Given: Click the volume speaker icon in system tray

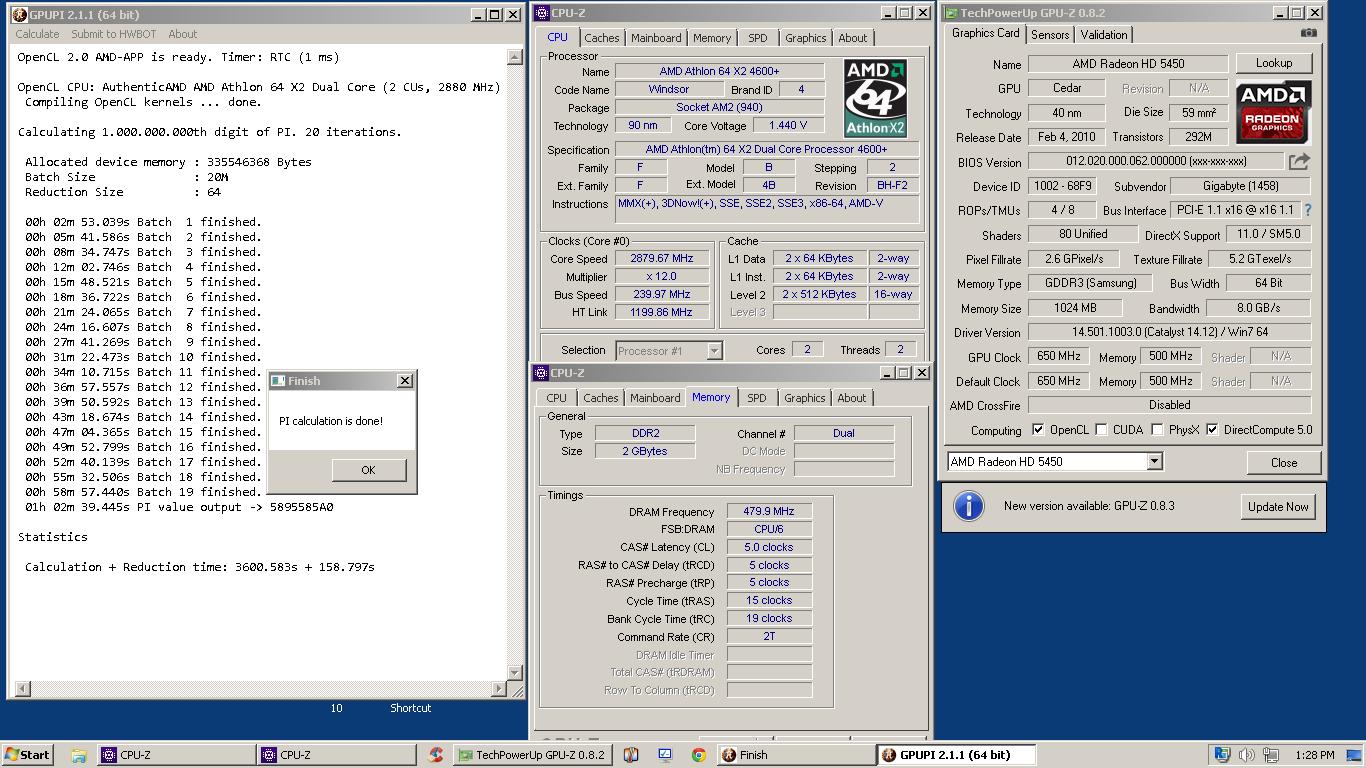Looking at the screenshot, I should click(x=1246, y=755).
